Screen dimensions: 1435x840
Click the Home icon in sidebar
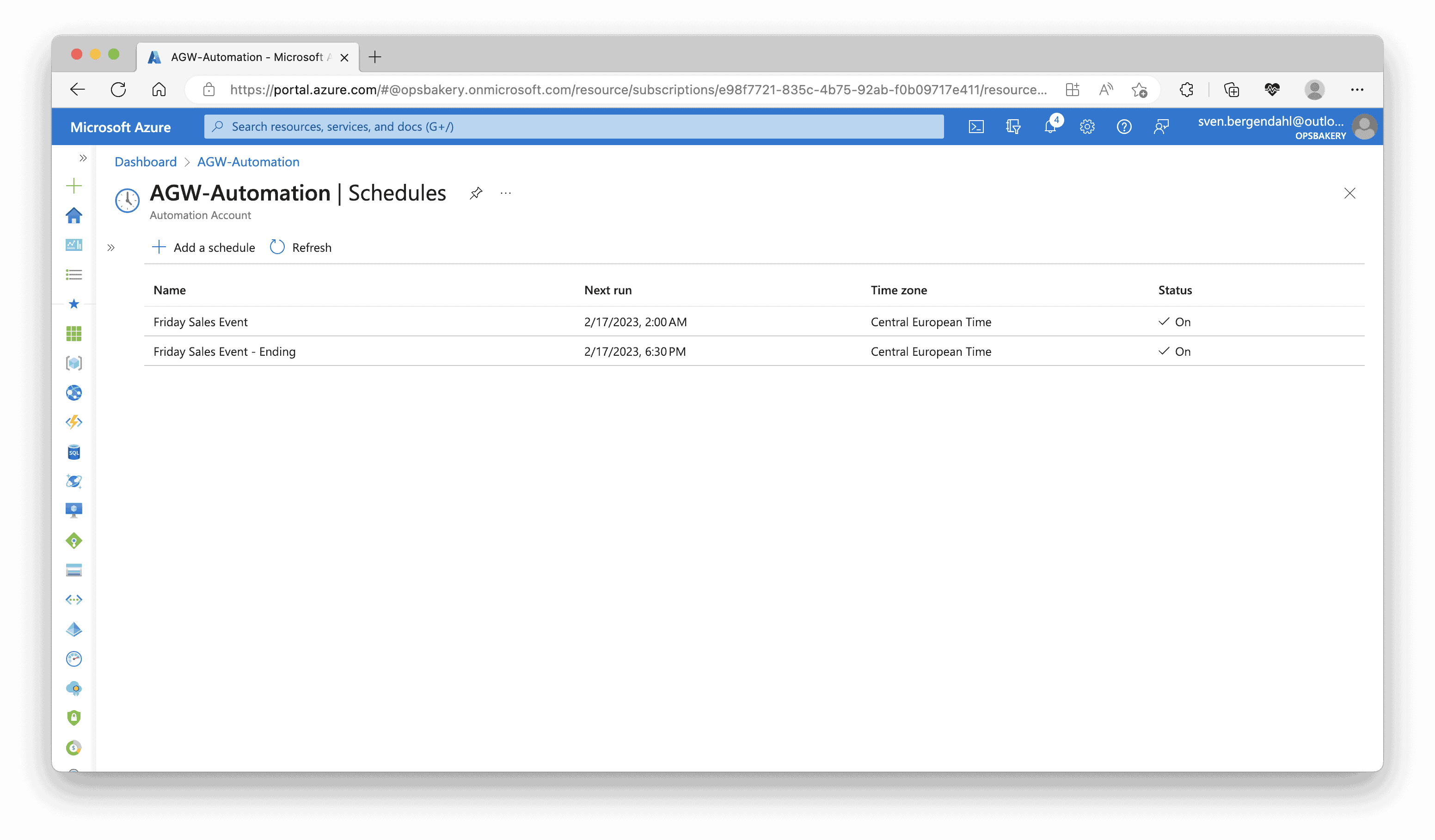(74, 215)
